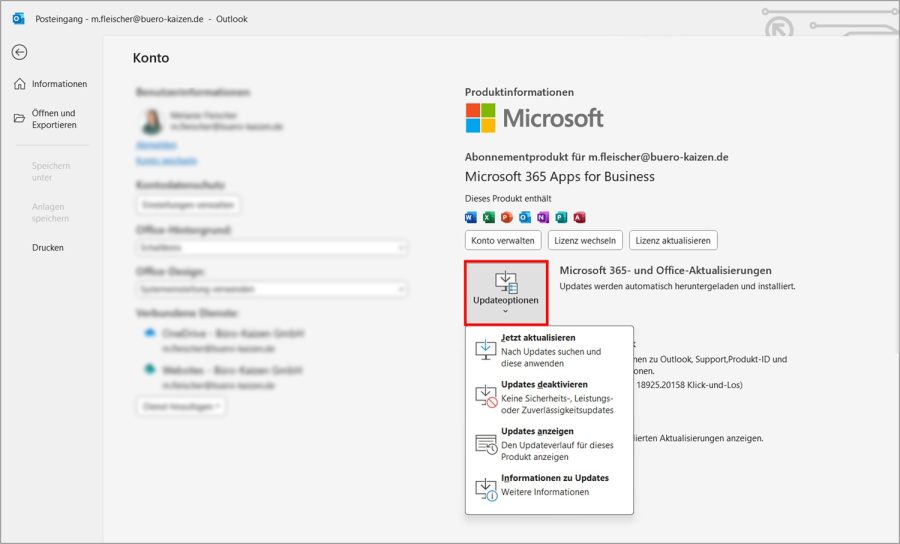Click the Microsoft 365- und Office-Aktualisierungen heading

click(665, 270)
